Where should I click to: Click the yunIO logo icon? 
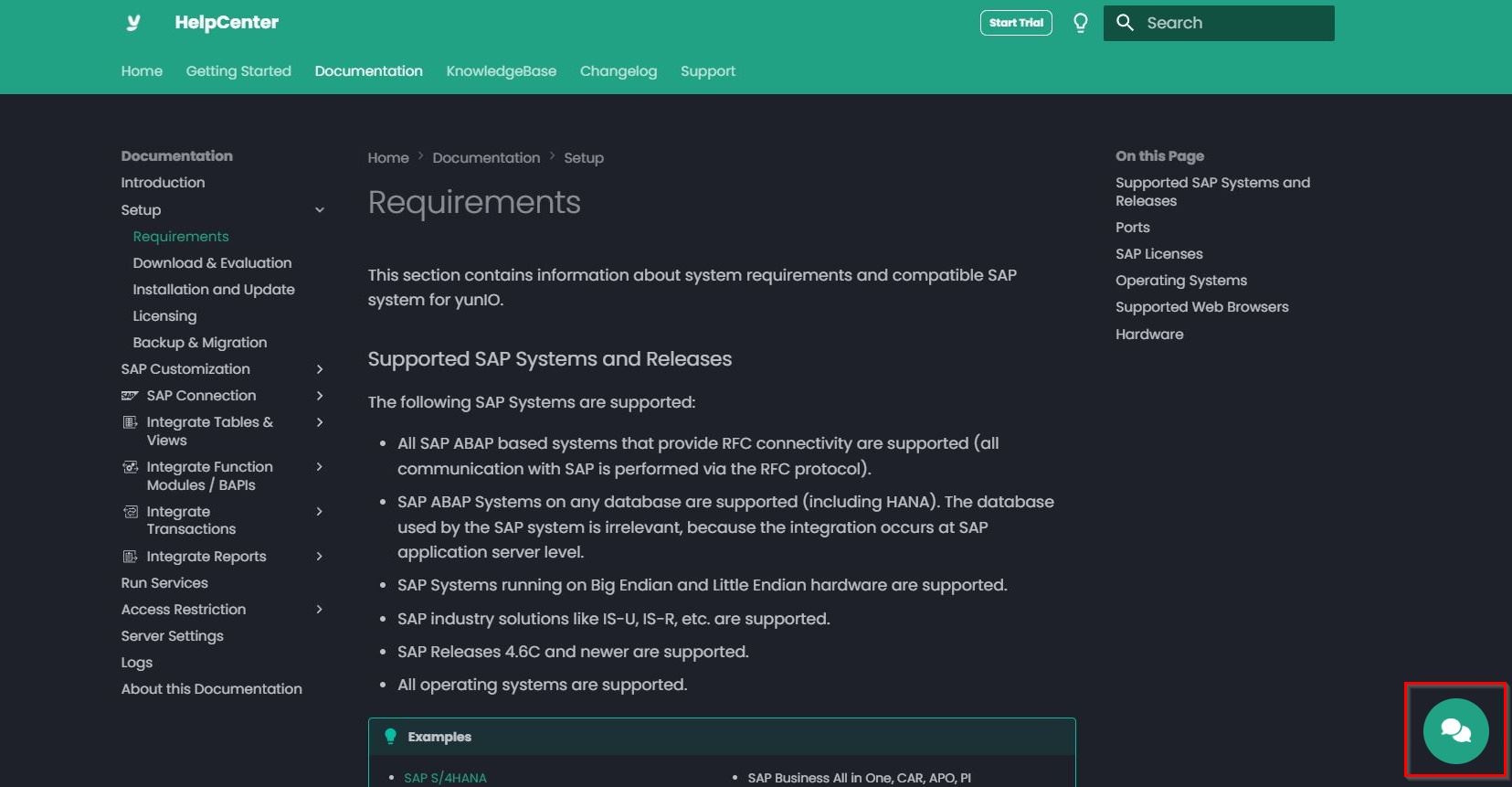(133, 23)
